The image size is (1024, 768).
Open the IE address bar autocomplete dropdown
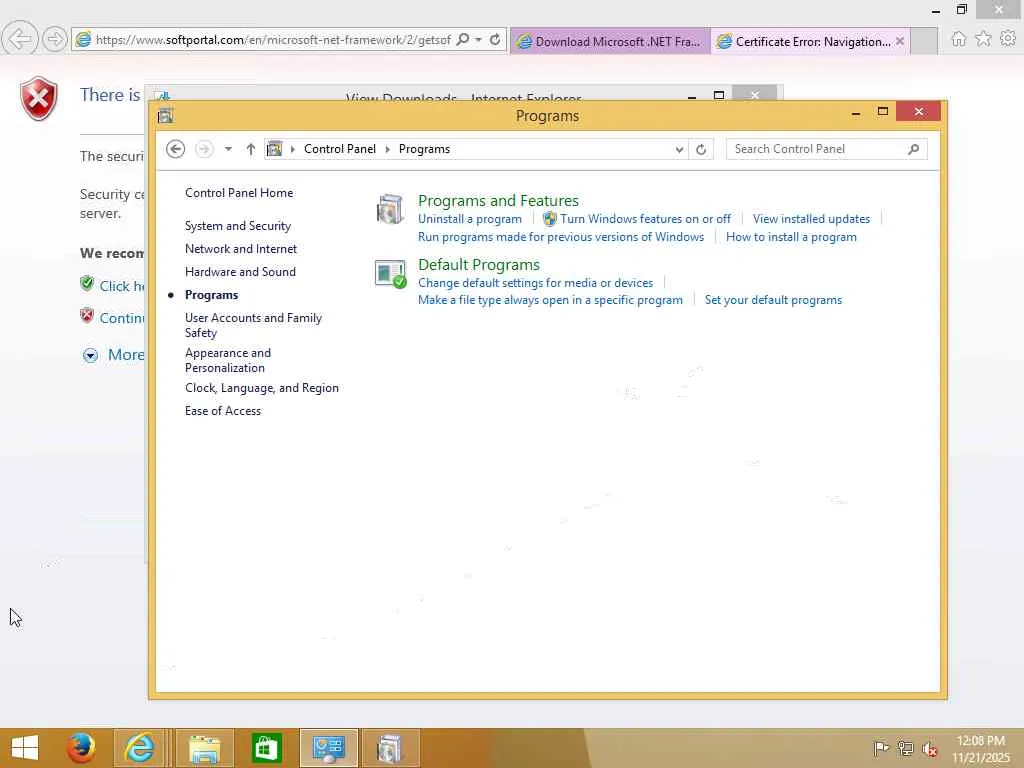(x=479, y=39)
